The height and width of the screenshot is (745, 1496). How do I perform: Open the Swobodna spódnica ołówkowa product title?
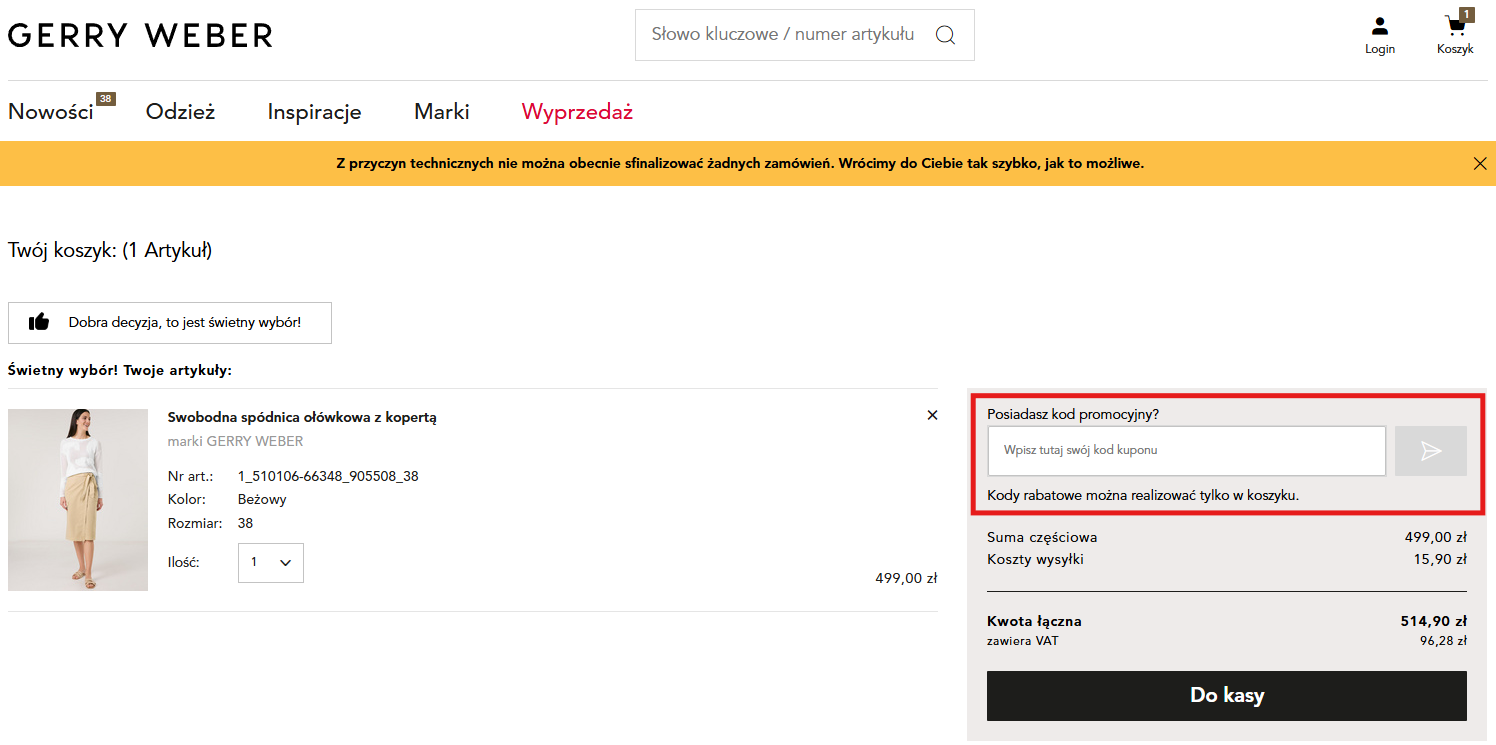pyautogui.click(x=302, y=417)
